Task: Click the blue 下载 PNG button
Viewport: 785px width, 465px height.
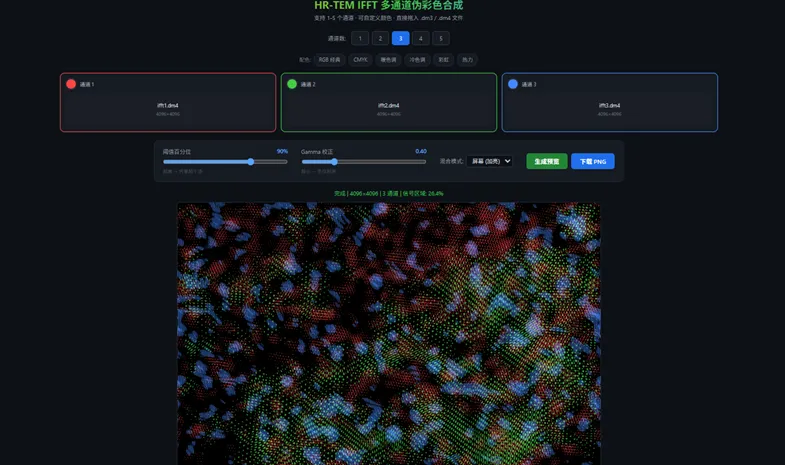Action: (x=593, y=161)
